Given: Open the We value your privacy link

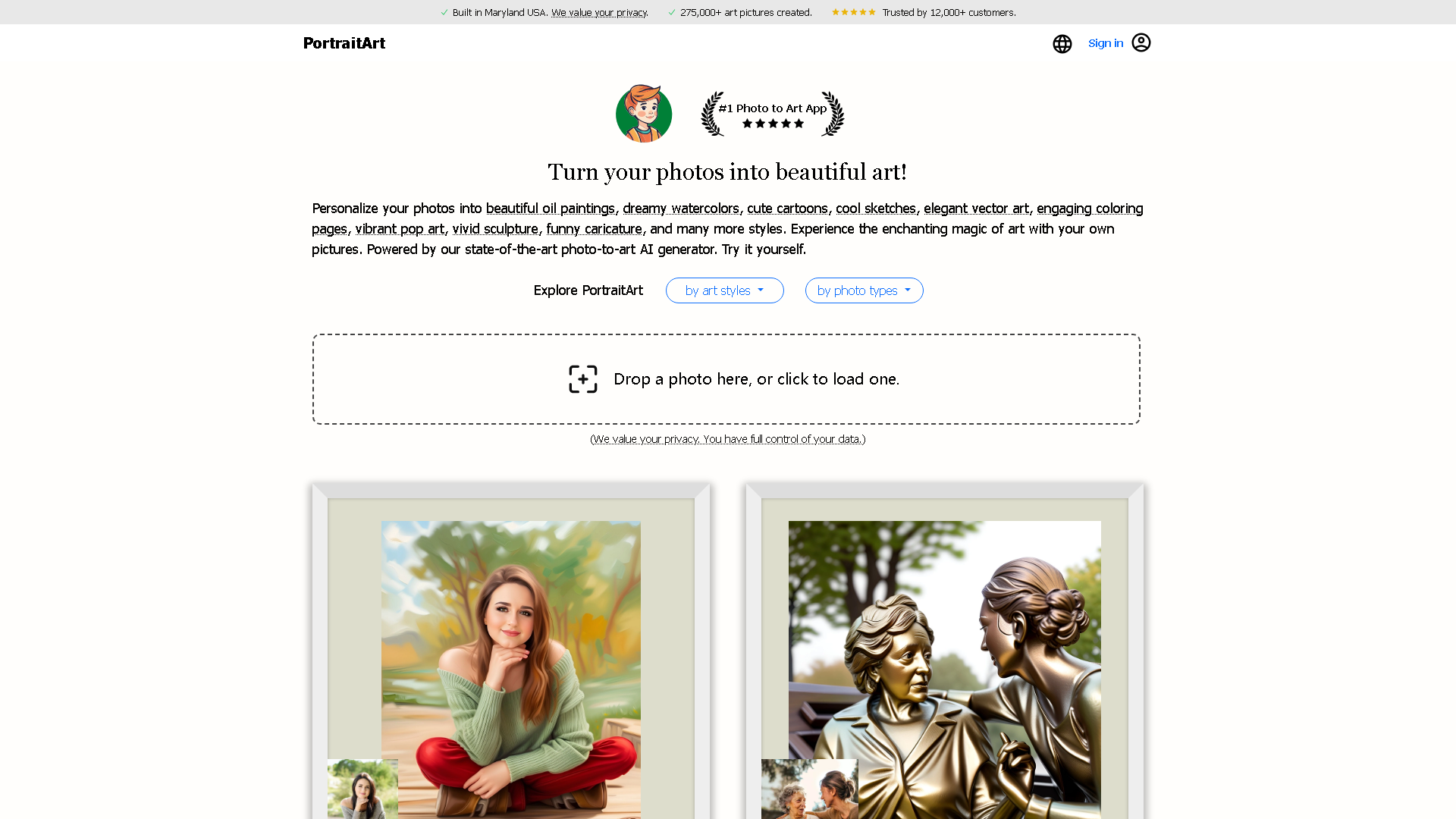Looking at the screenshot, I should [x=599, y=12].
